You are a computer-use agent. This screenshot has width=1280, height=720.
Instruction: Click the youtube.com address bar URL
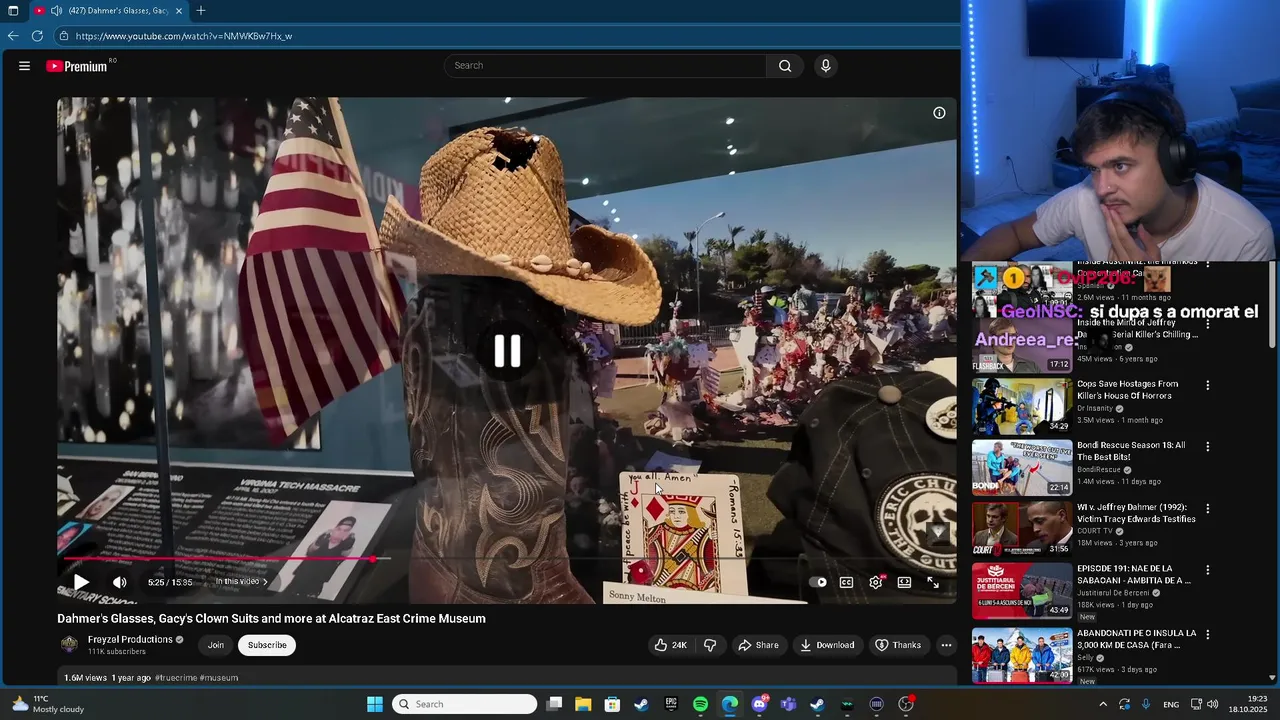pos(184,36)
